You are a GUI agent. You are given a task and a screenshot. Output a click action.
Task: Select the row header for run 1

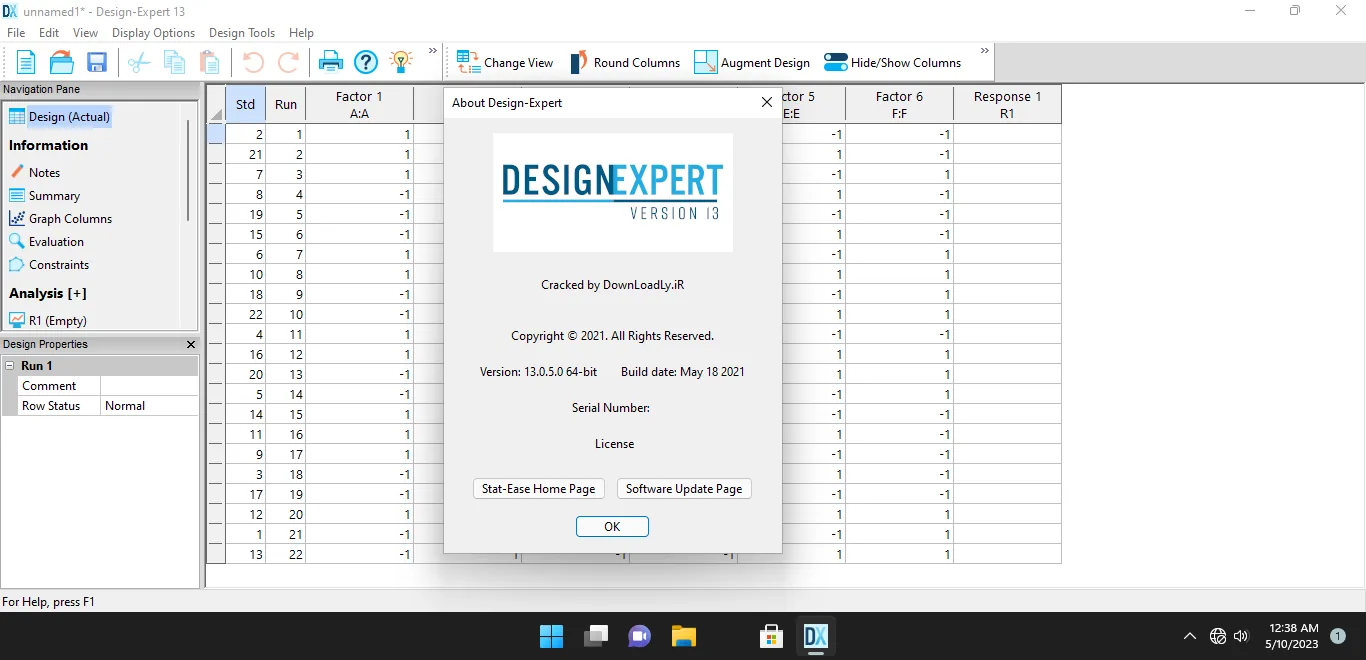pos(216,134)
